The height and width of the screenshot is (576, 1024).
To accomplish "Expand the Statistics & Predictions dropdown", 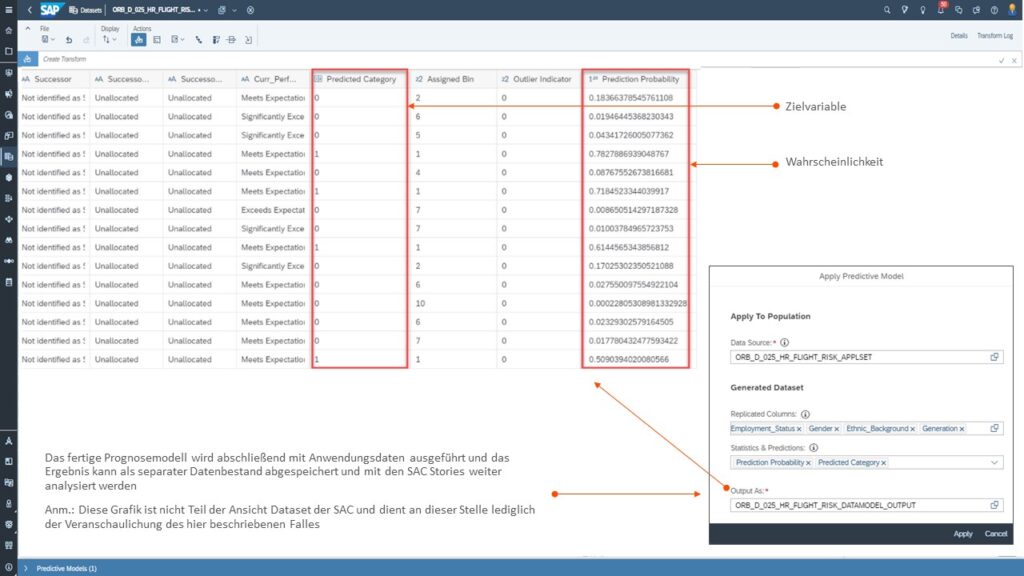I will pyautogui.click(x=994, y=462).
